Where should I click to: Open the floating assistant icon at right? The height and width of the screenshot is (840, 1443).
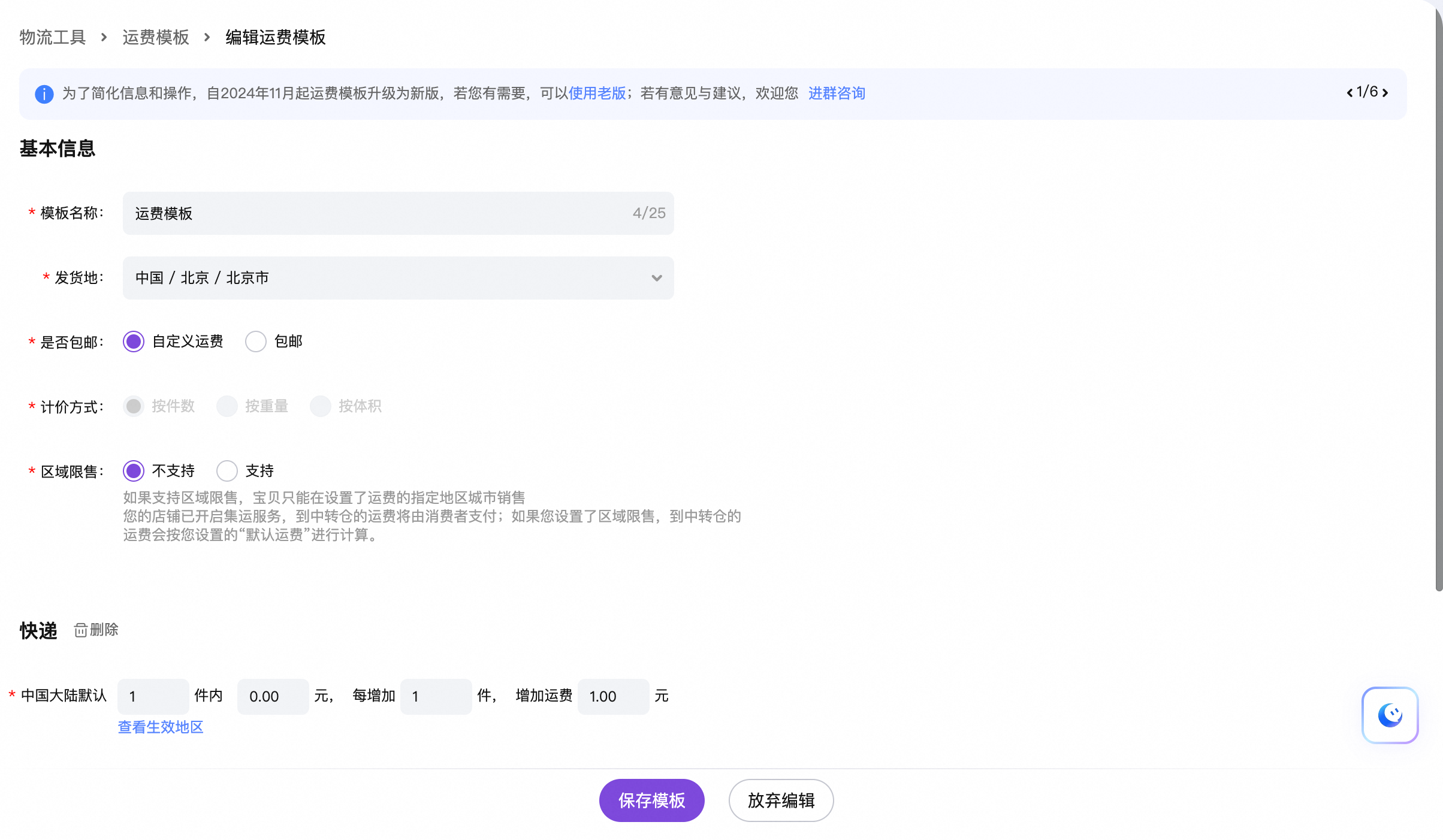point(1389,715)
